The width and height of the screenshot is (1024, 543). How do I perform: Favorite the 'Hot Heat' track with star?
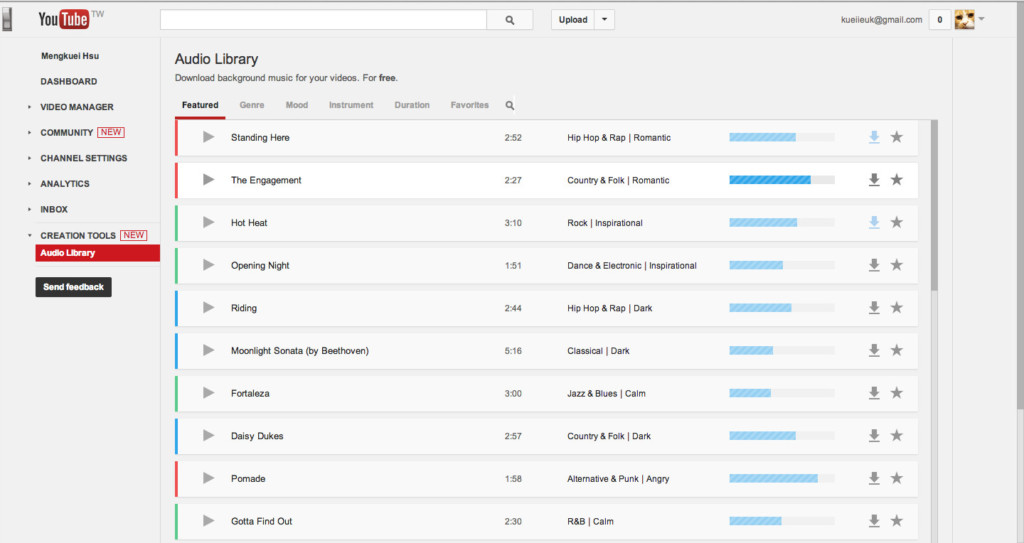(896, 223)
